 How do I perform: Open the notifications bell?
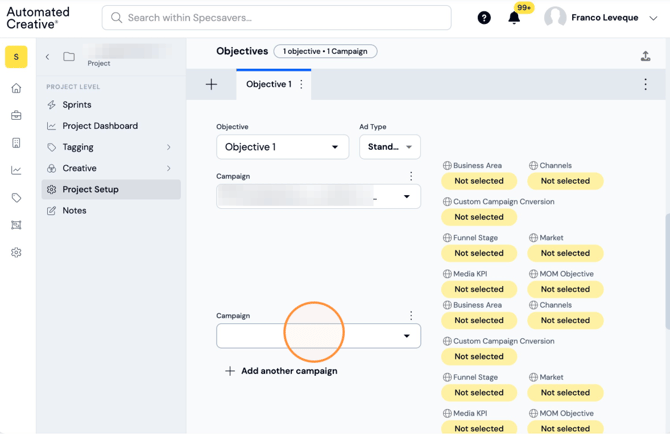514,18
